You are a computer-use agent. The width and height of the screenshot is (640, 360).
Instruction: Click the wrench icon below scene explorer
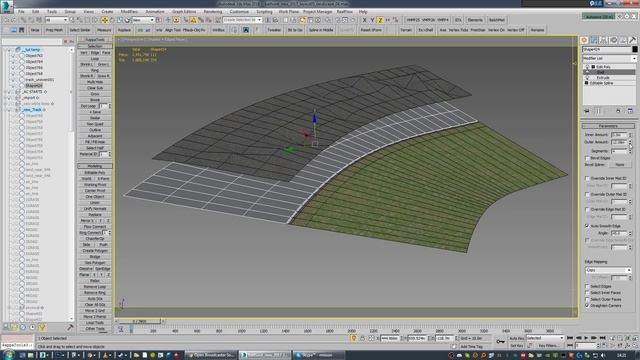point(70,327)
